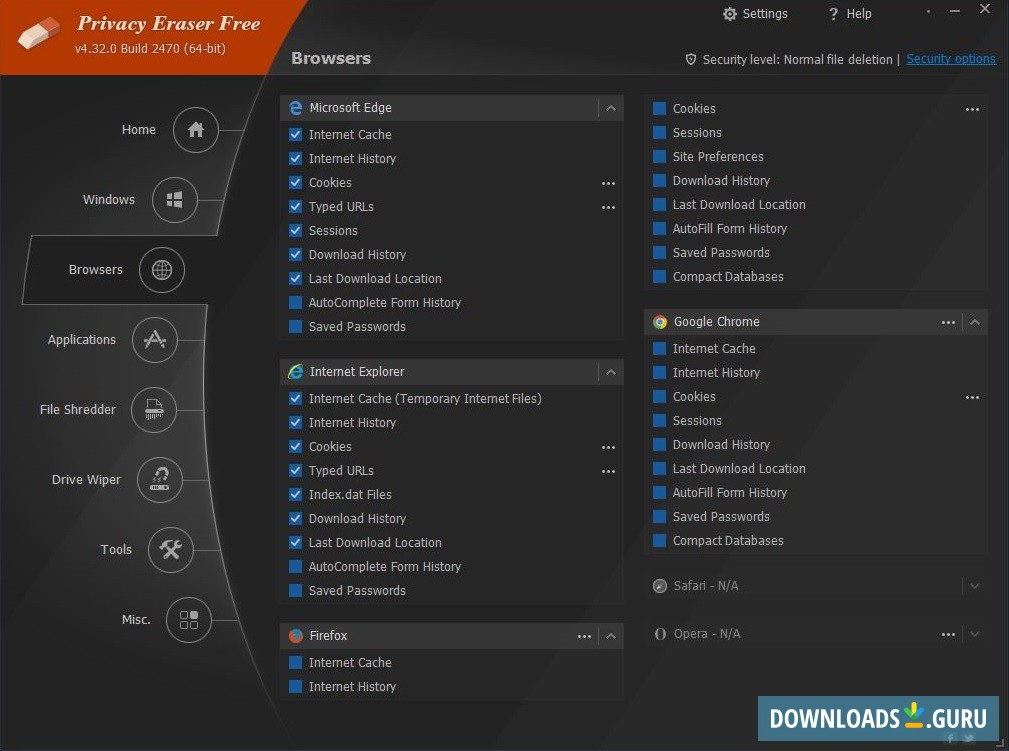Screen dimensions: 1009x751
Task: Select the File Shredder icon
Action: tap(153, 410)
